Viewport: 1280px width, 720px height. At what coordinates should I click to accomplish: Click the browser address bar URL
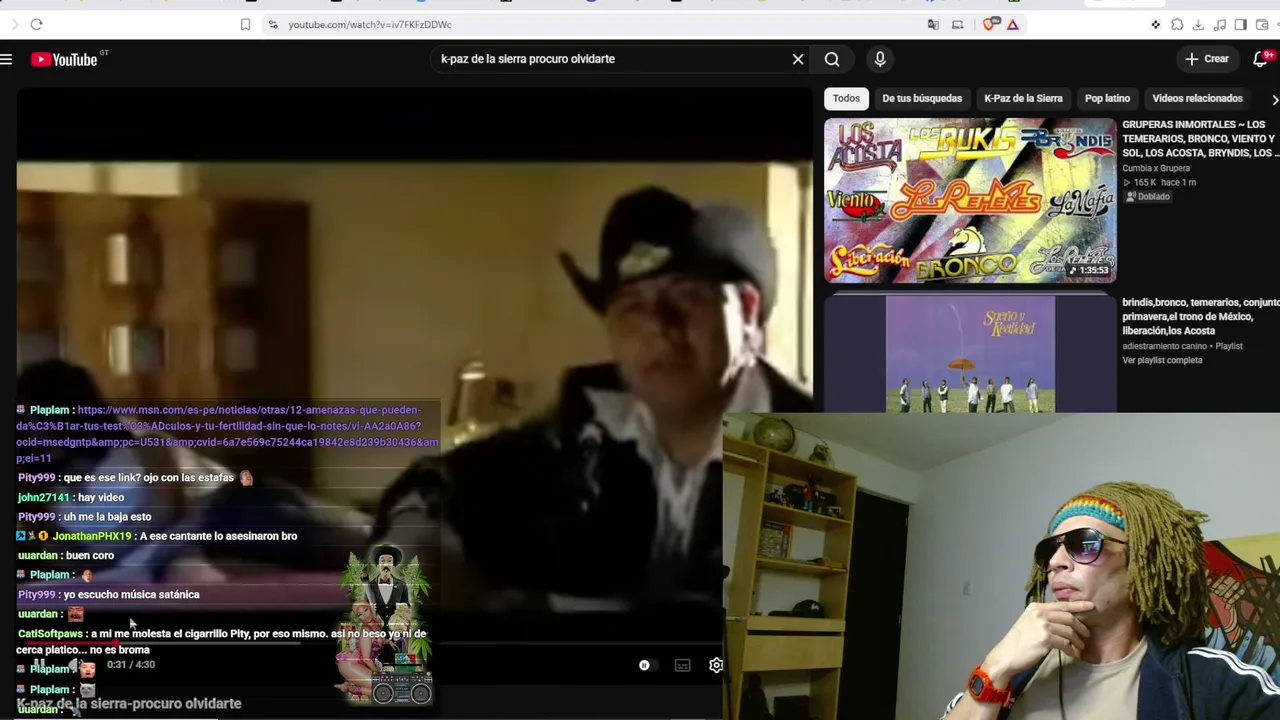(370, 24)
